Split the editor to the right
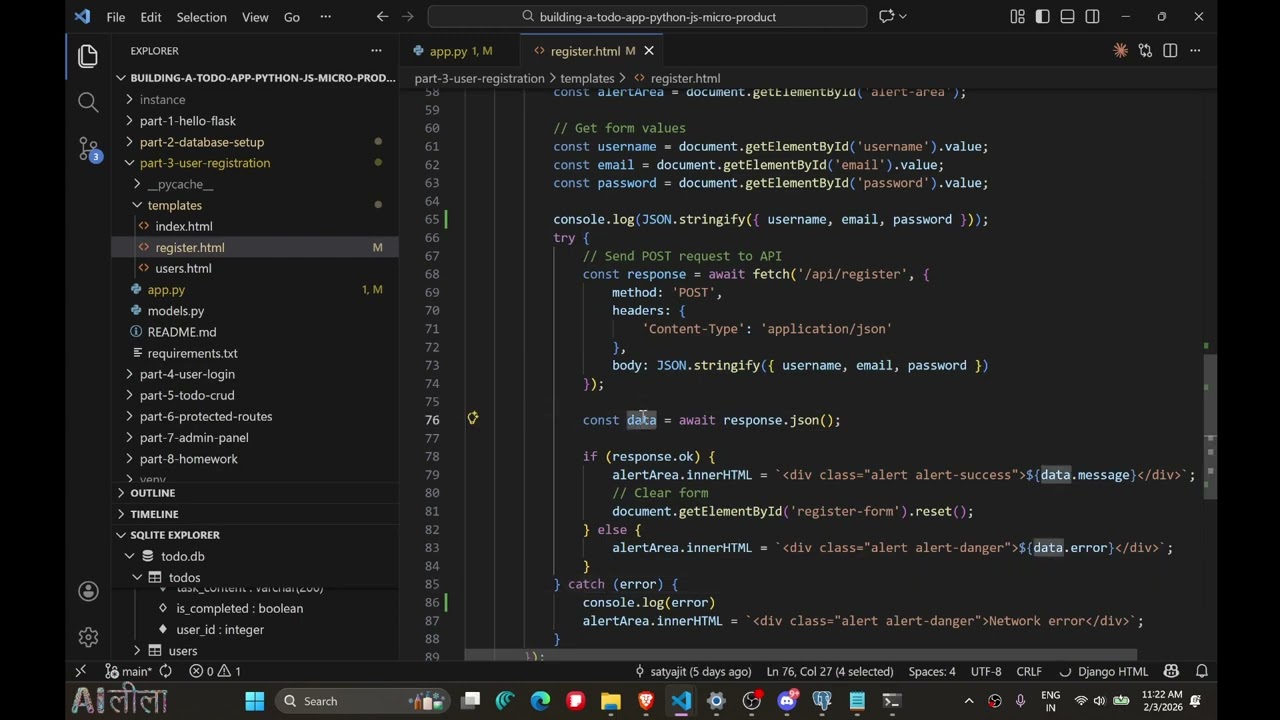The width and height of the screenshot is (1280, 720). (1170, 51)
